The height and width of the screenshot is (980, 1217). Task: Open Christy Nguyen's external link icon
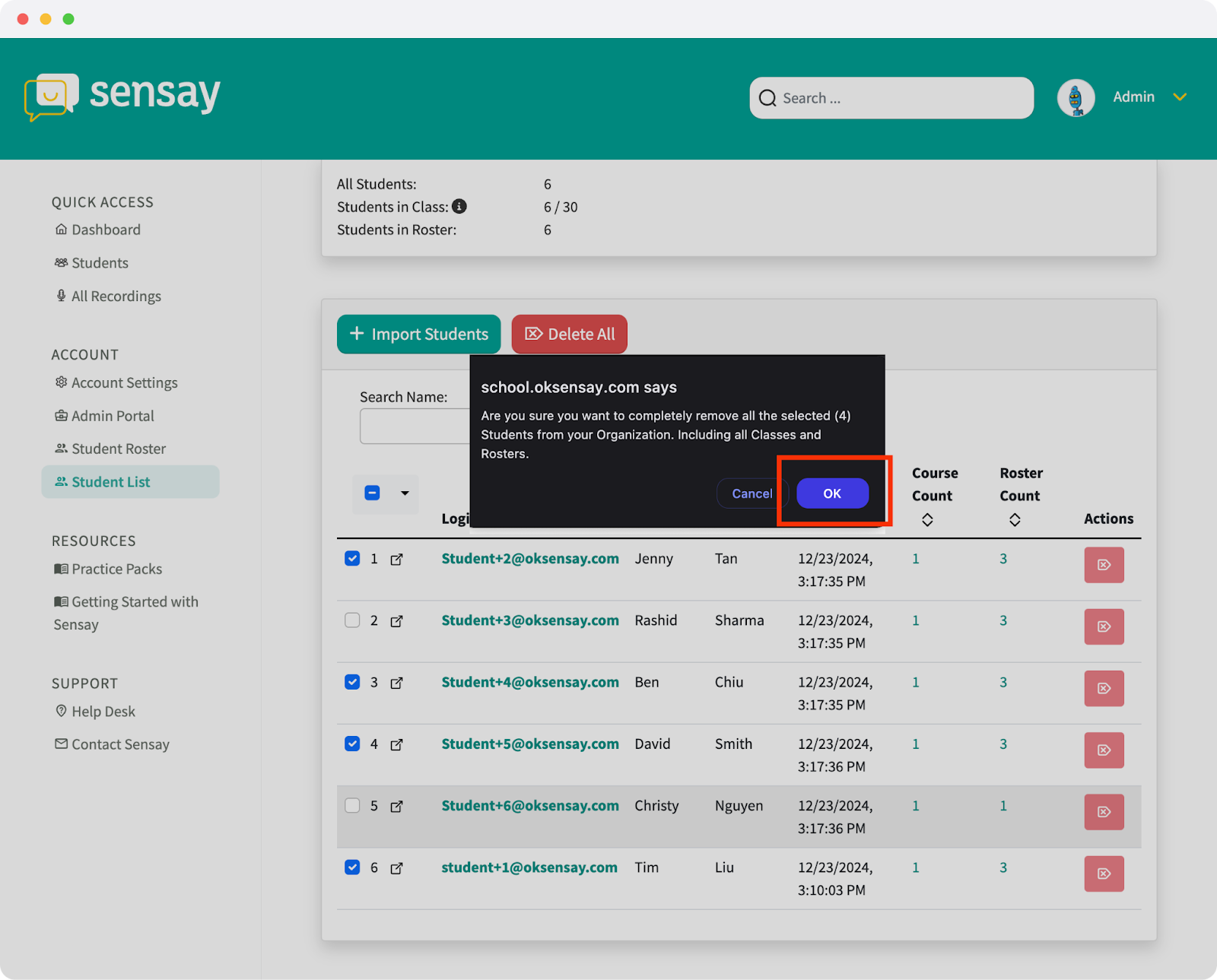[396, 807]
